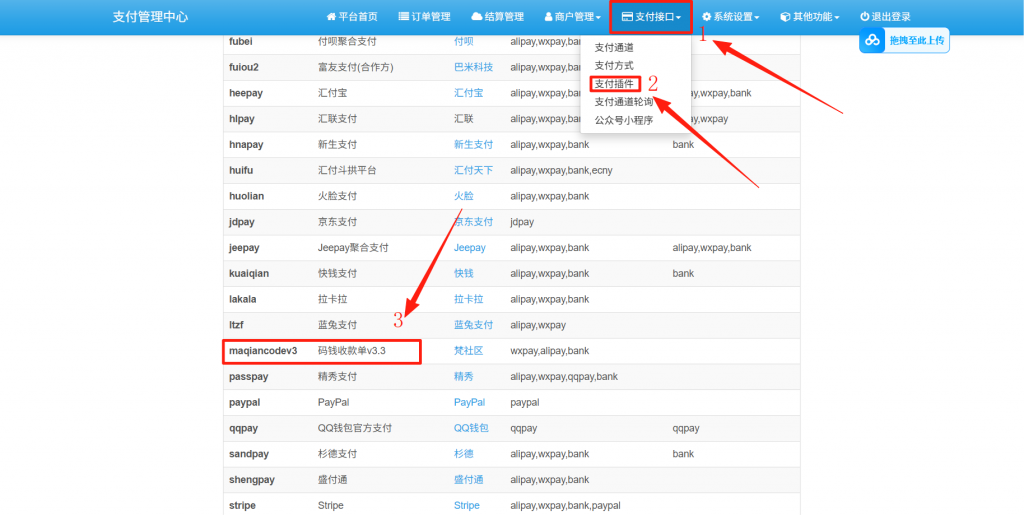1024x515 pixels.
Task: Open the 梵社区 author link
Action: (468, 351)
